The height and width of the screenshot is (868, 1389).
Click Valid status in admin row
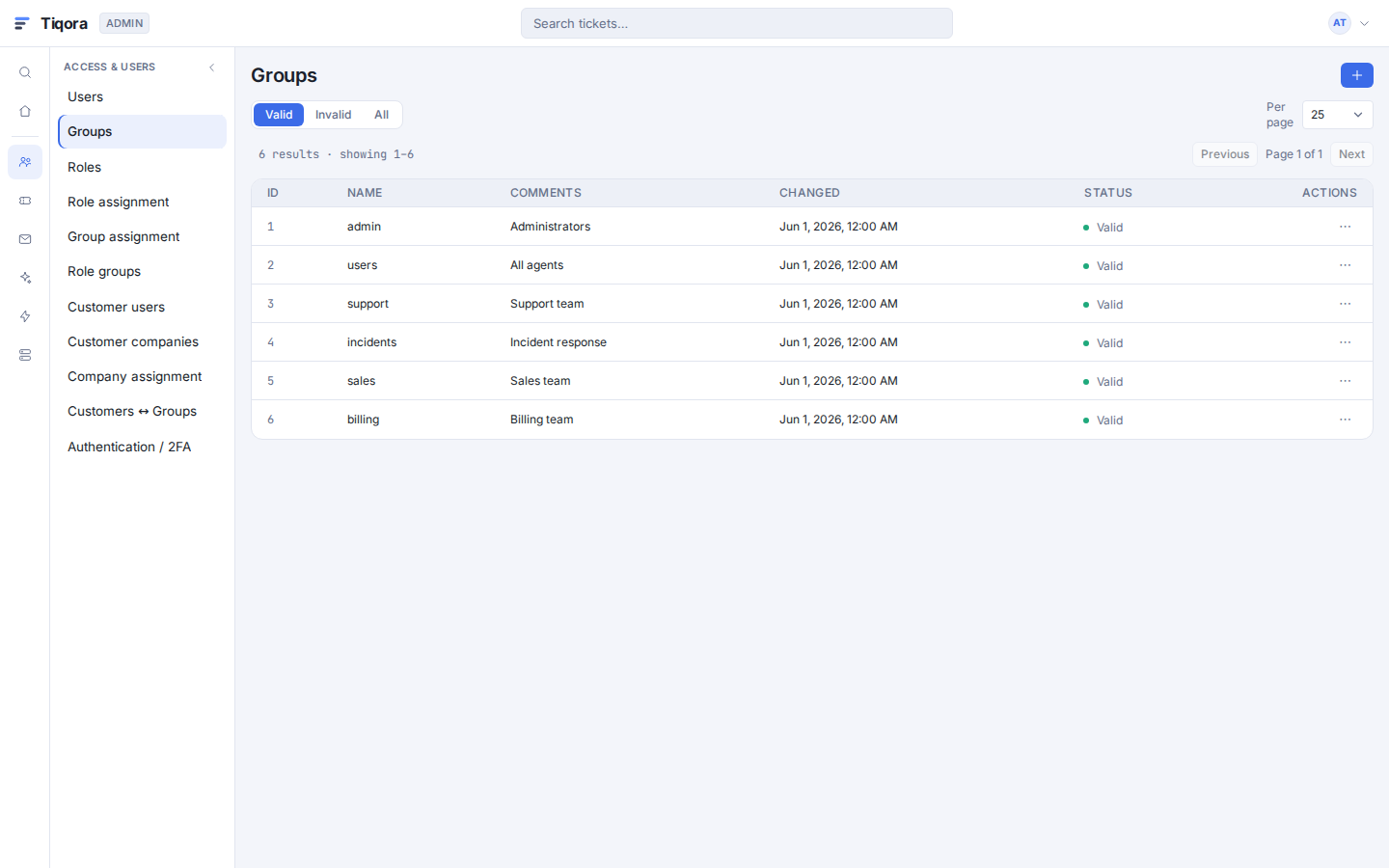(1103, 228)
